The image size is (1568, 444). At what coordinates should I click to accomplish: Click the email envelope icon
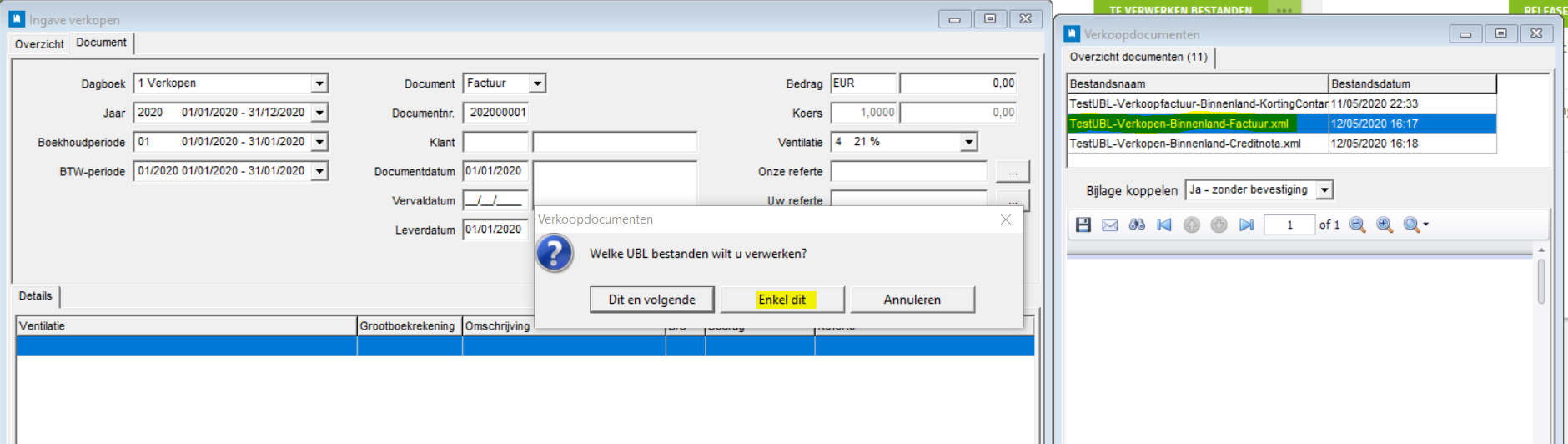[x=1110, y=225]
